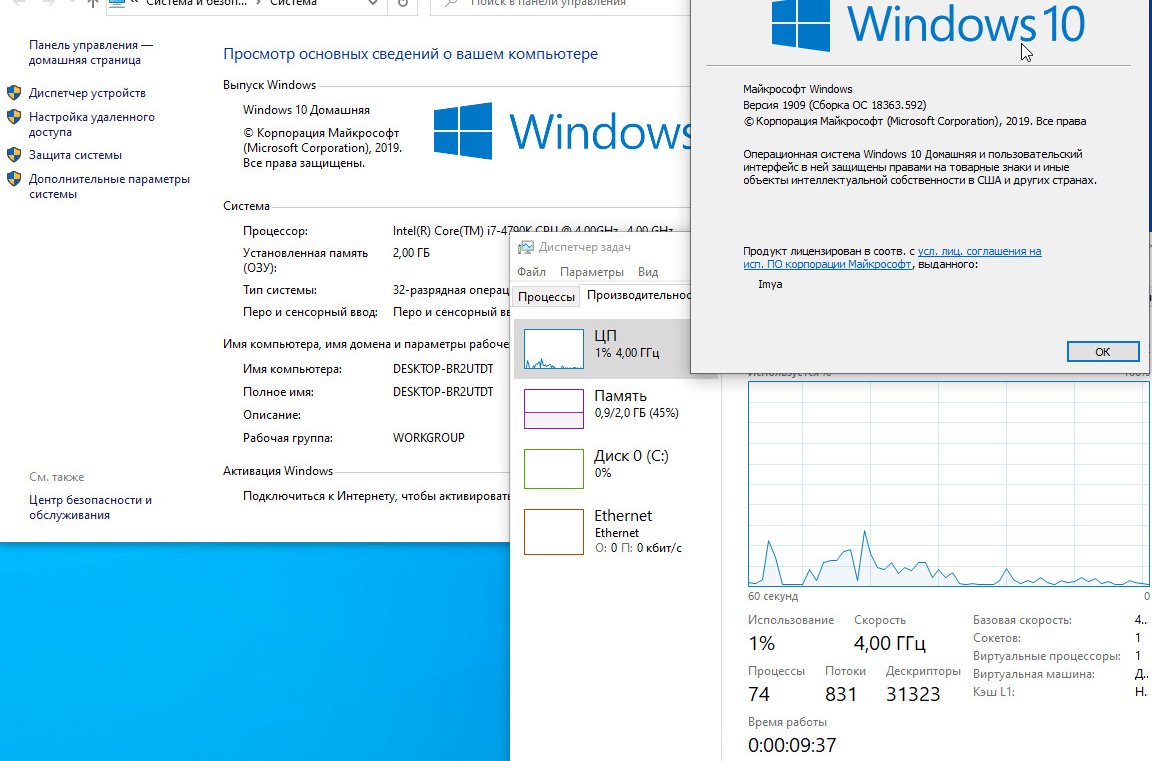Screen dimensions: 1152x761
Task: Click the 60 секунд graph axis label
Action: [773, 596]
